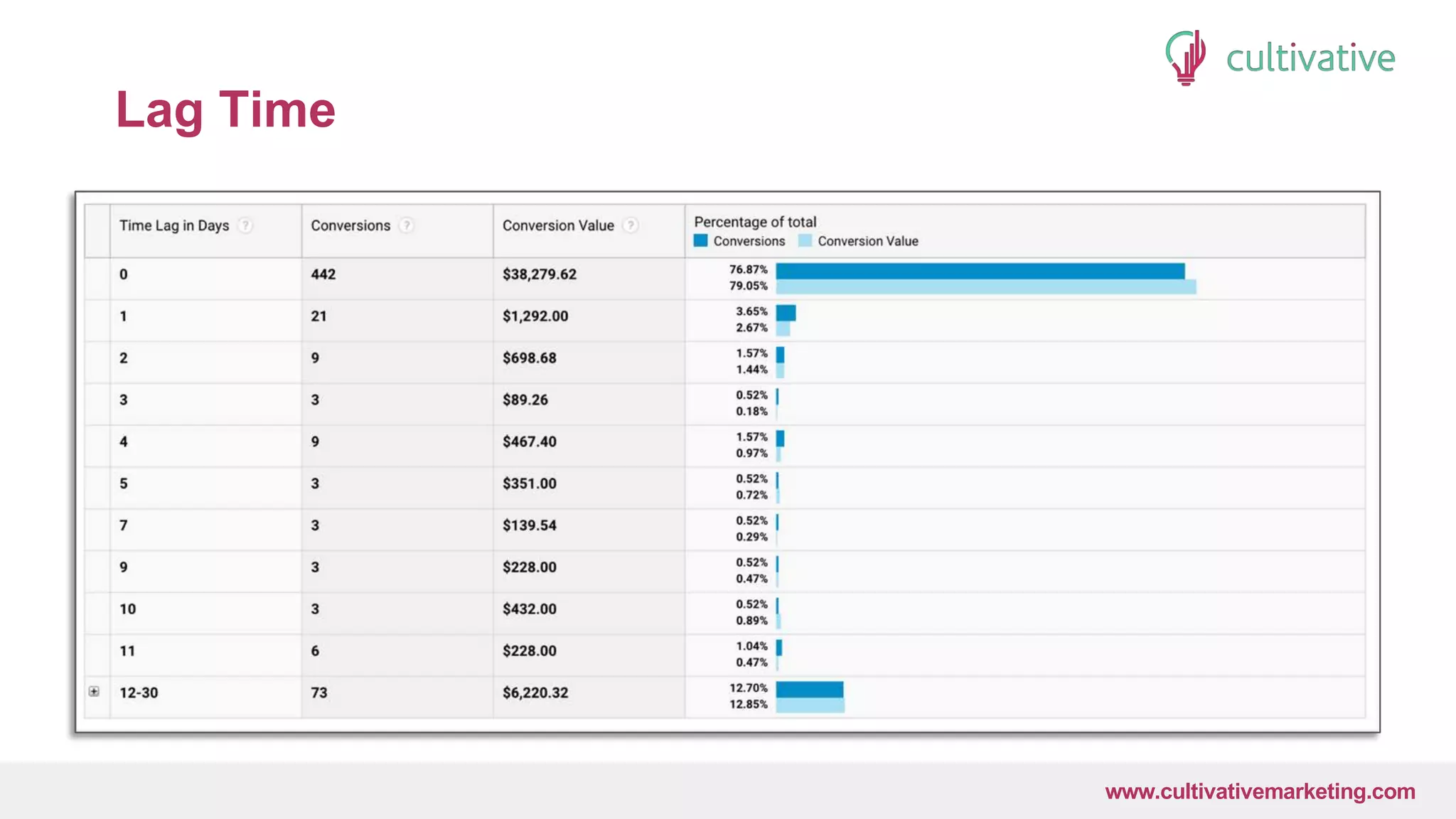Click the Conversions column help icon
This screenshot has height=819, width=1456.
(x=407, y=225)
